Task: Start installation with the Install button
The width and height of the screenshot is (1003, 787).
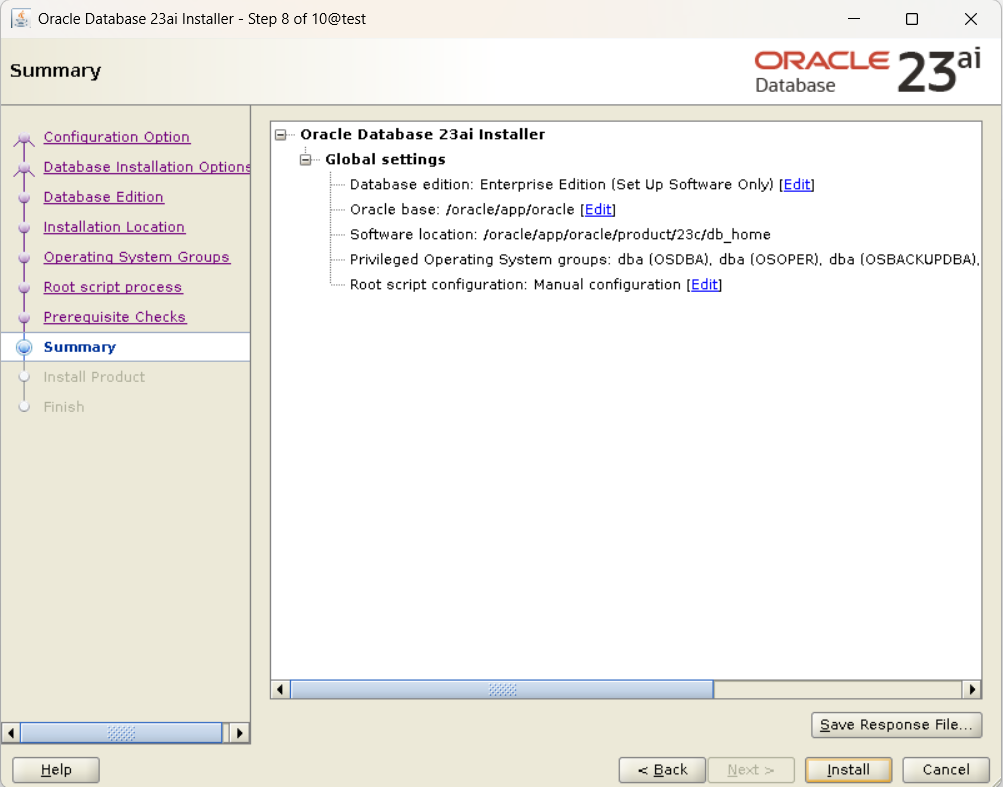Action: point(848,770)
